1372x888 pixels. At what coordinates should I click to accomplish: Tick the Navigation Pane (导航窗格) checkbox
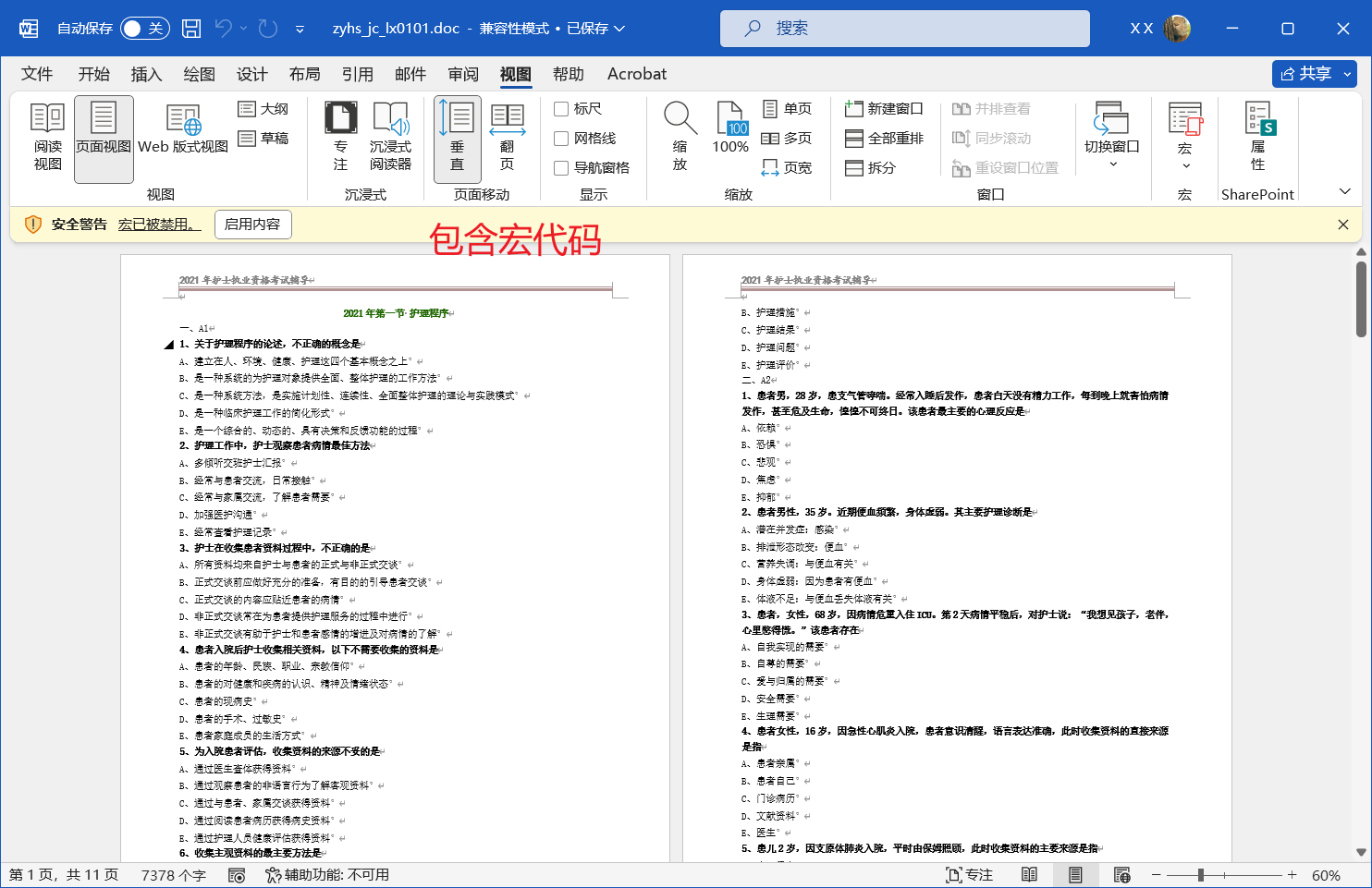pos(561,168)
